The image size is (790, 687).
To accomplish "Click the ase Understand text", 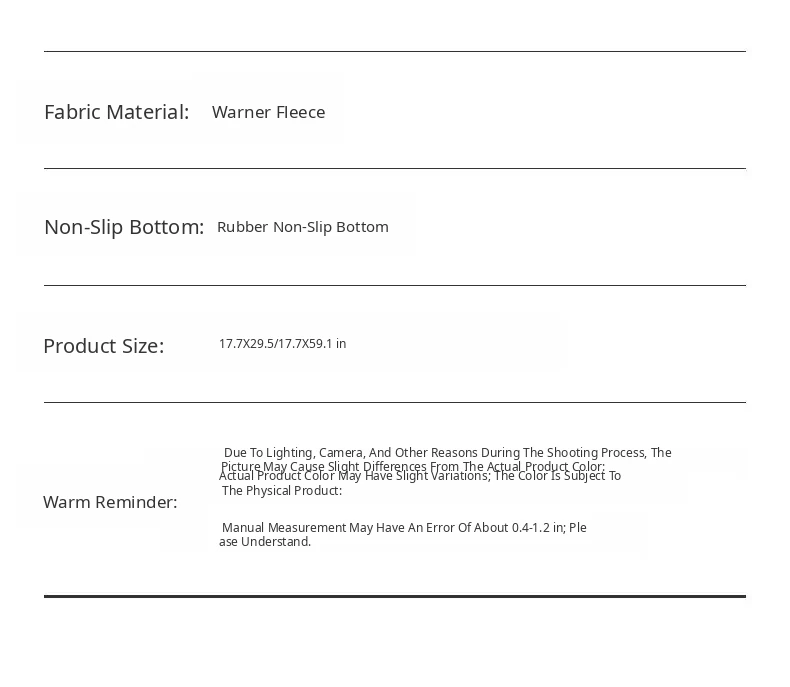I will (265, 542).
